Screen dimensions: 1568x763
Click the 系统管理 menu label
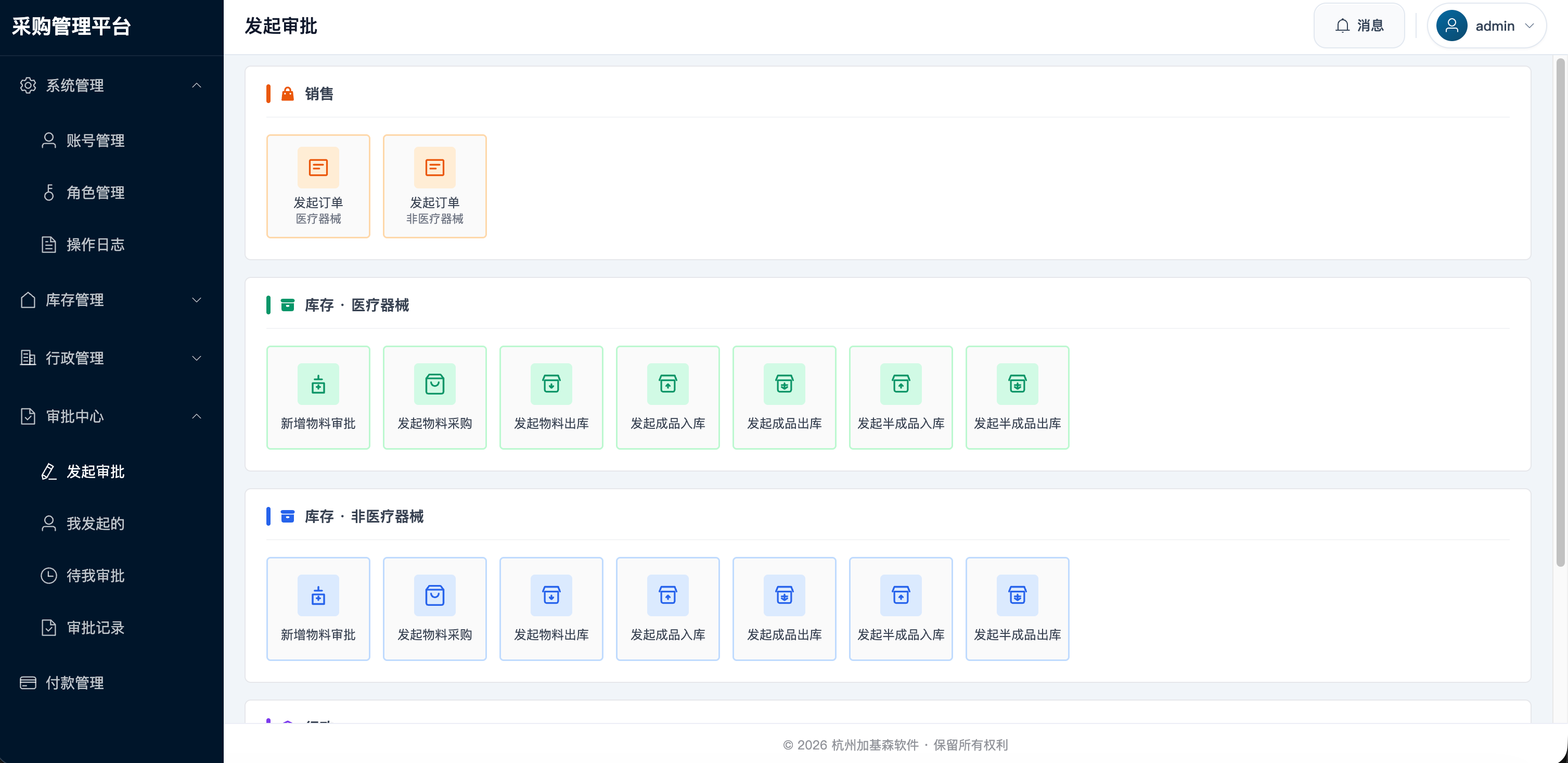pos(75,85)
